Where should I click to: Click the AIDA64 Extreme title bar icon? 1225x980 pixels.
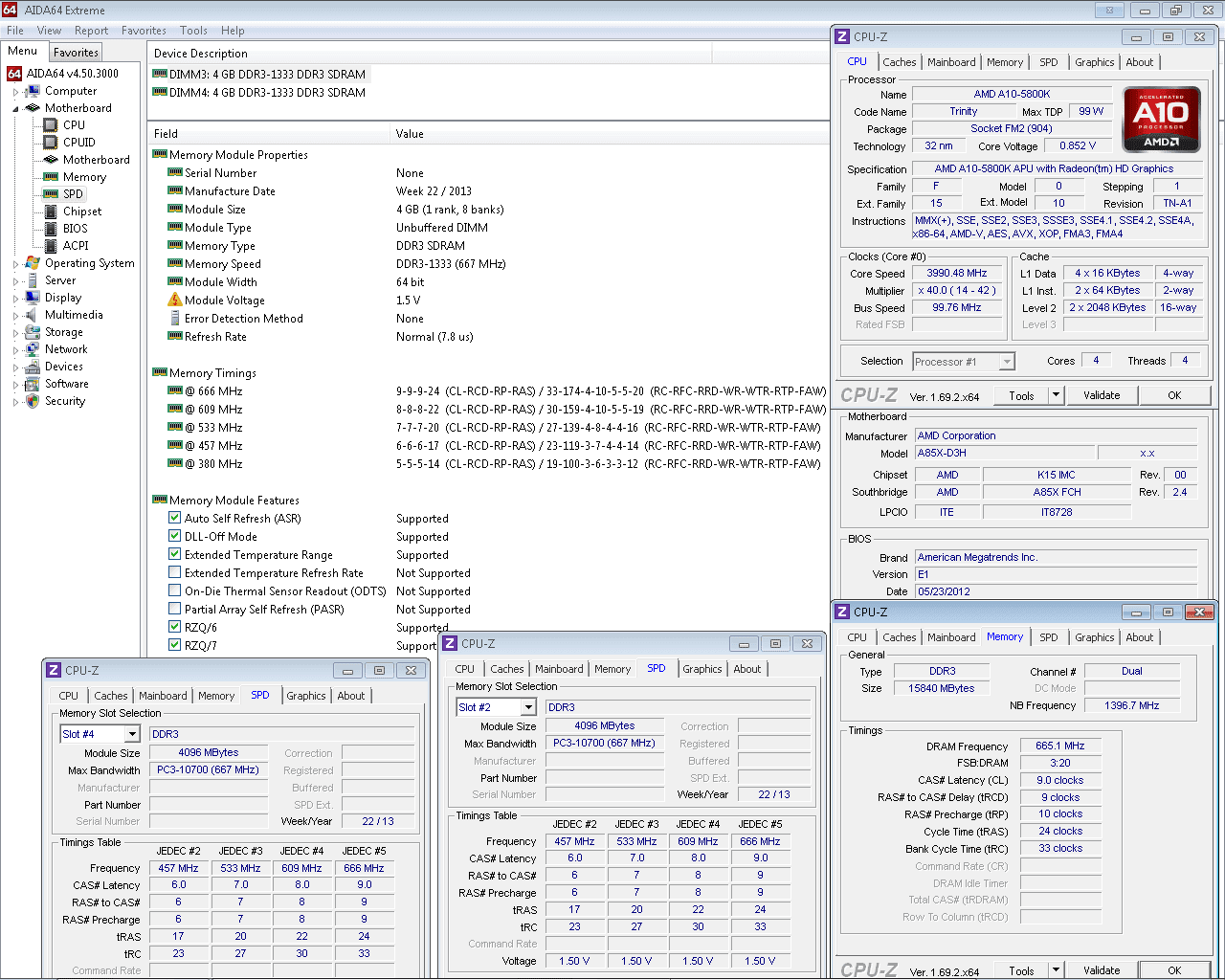[10, 10]
